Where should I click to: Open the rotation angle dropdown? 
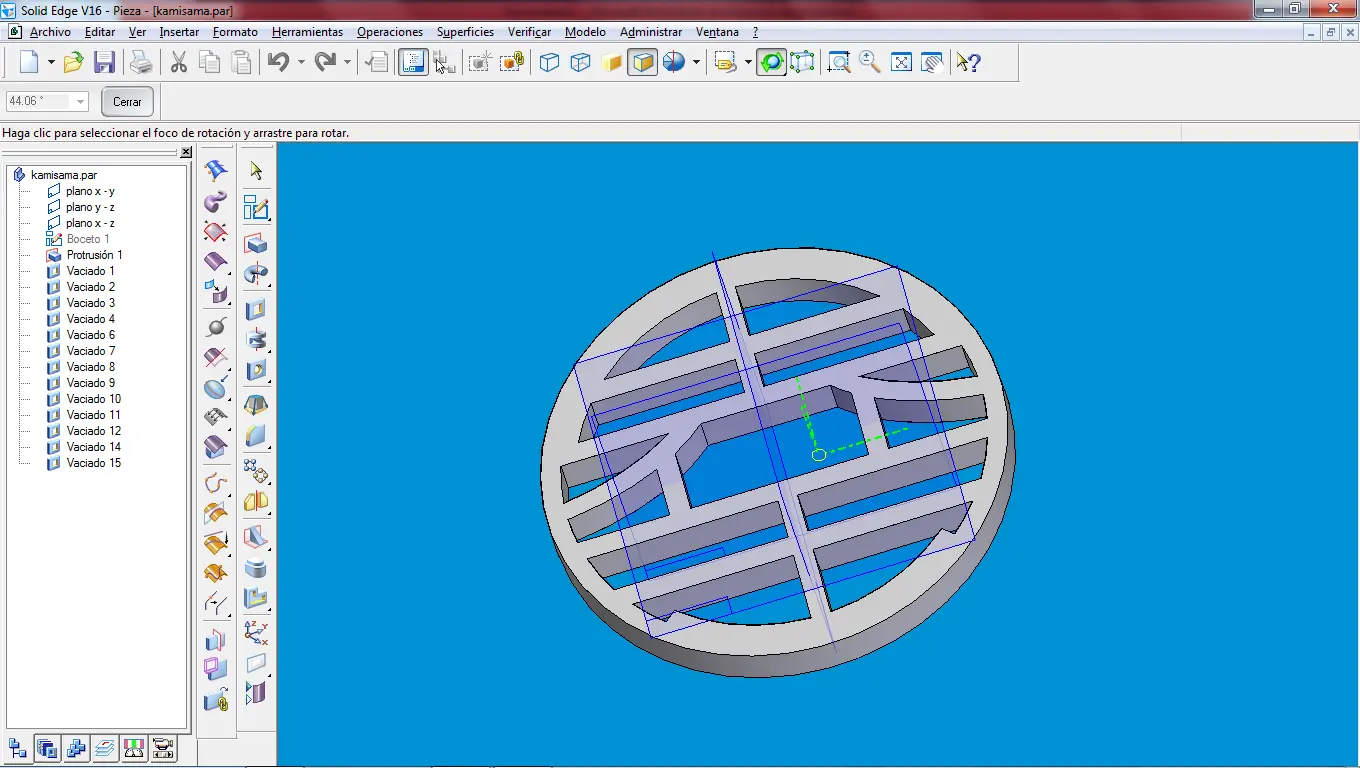[x=80, y=102]
